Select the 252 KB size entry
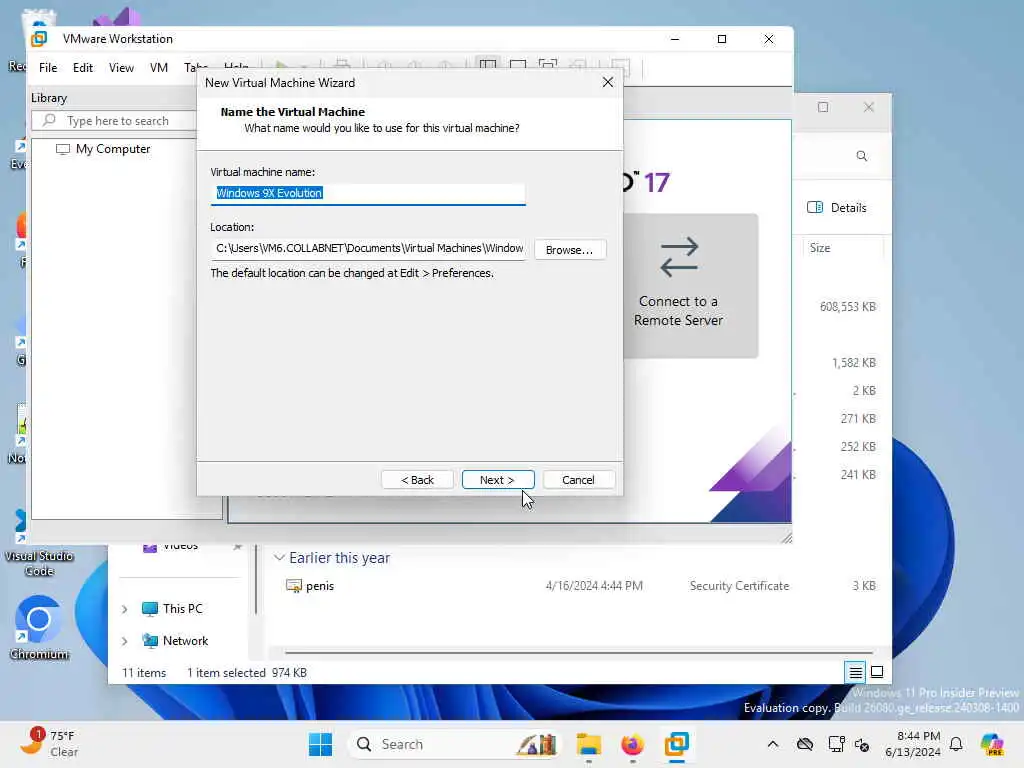This screenshot has height=768, width=1024. pyautogui.click(x=858, y=447)
